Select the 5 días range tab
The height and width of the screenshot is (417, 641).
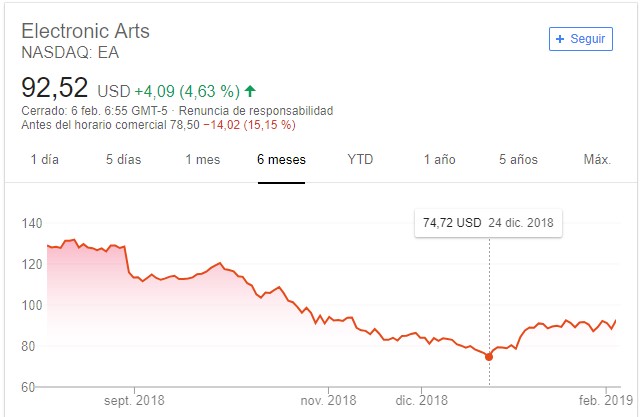pos(124,160)
